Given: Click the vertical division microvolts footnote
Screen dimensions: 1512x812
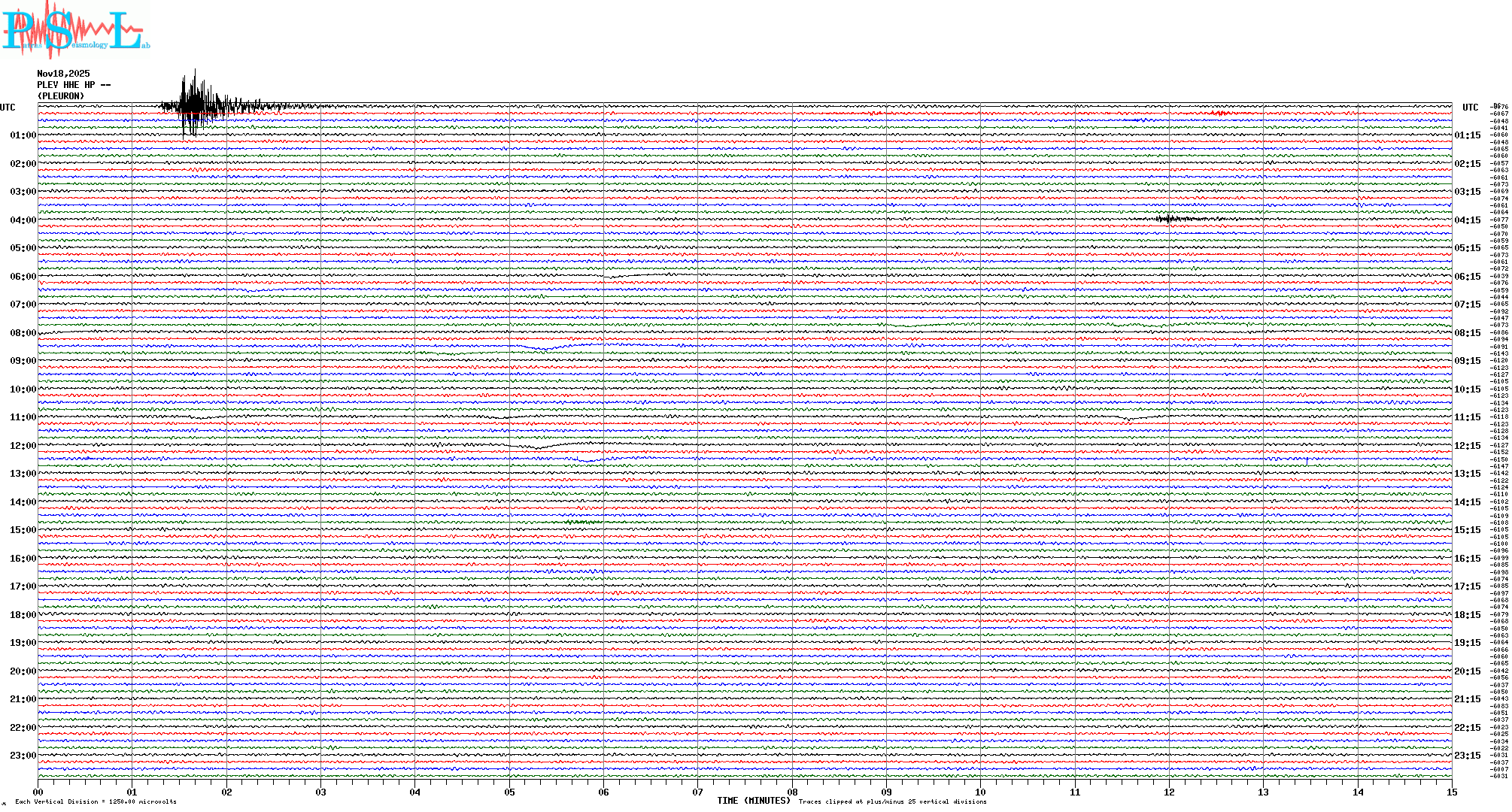Looking at the screenshot, I should 96,801.
